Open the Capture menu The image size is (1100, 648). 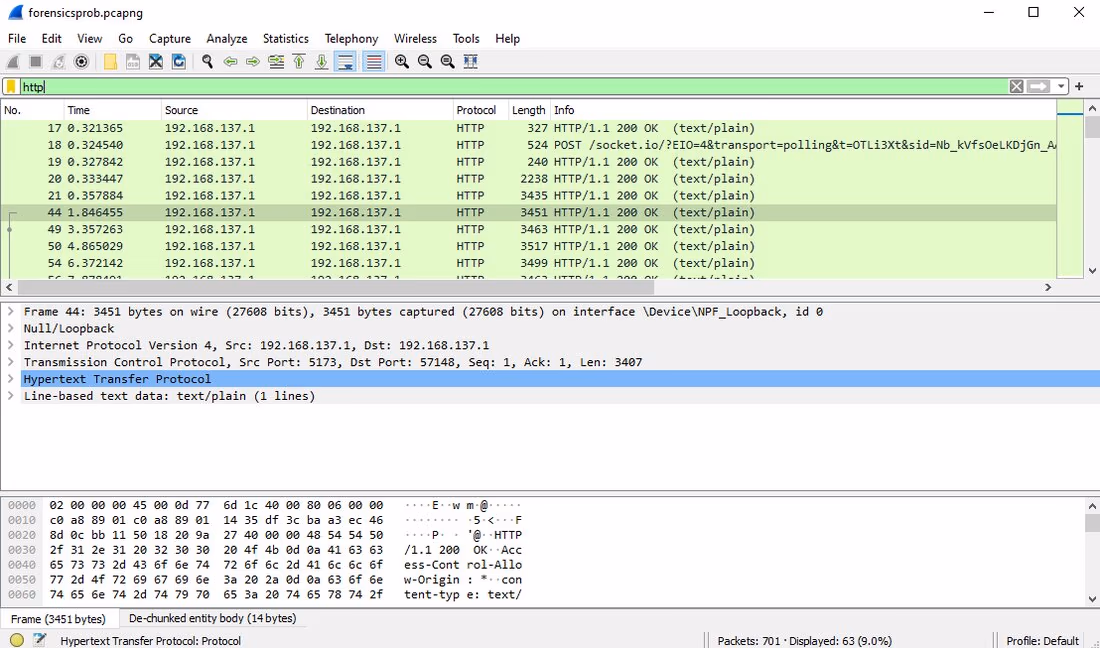[x=170, y=39]
